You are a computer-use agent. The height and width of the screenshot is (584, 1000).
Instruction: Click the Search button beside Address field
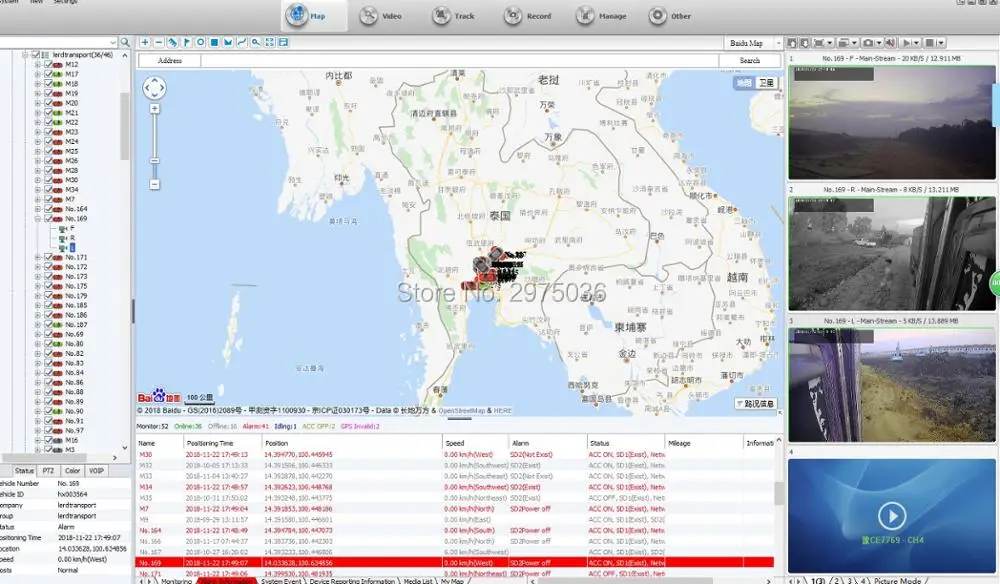click(x=749, y=61)
